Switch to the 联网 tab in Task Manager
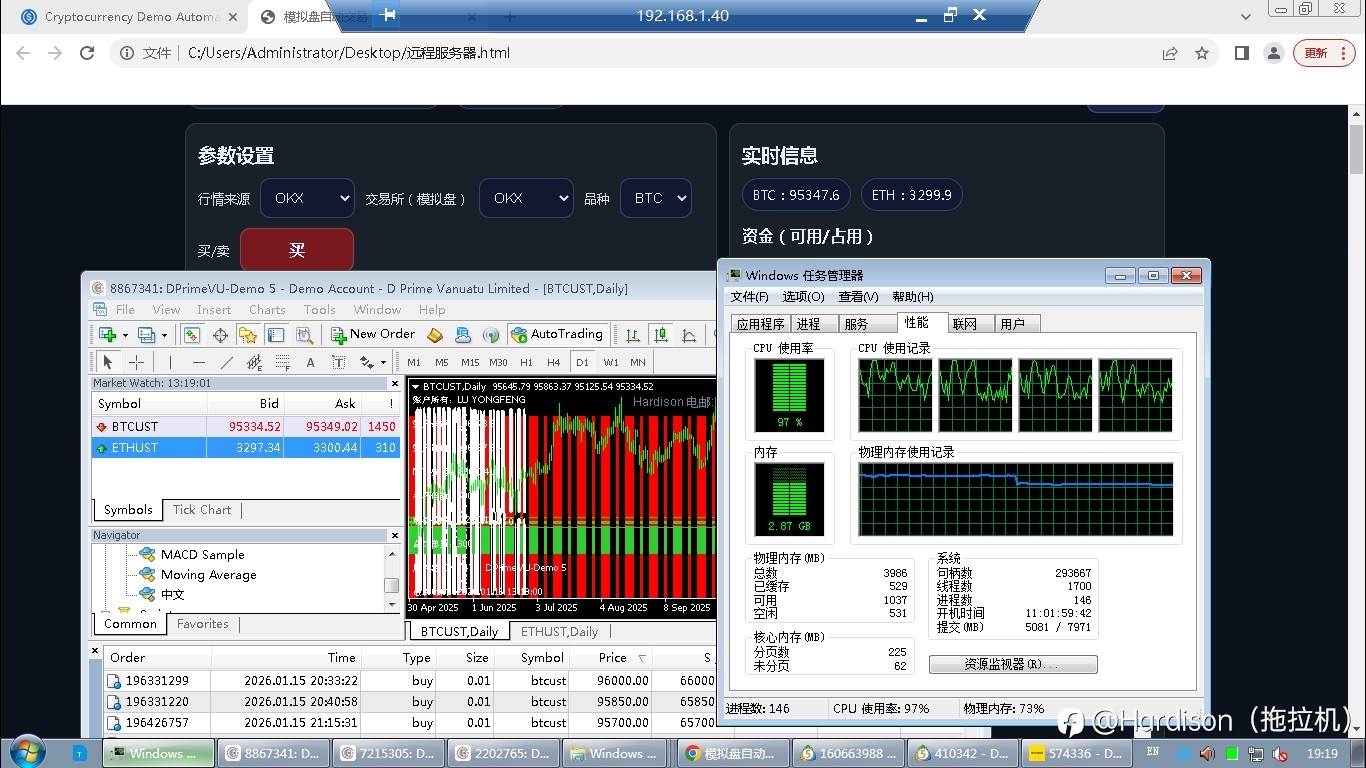 [965, 323]
